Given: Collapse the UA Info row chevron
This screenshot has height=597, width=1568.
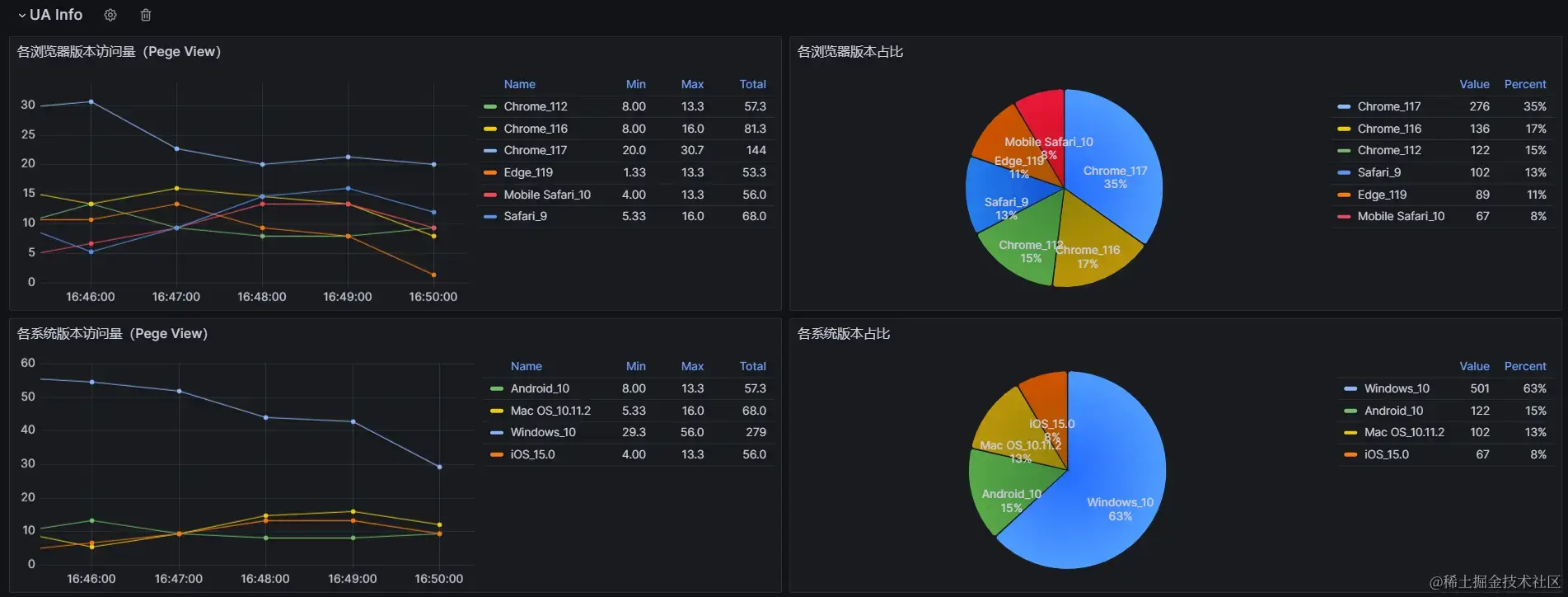Looking at the screenshot, I should click(x=21, y=15).
